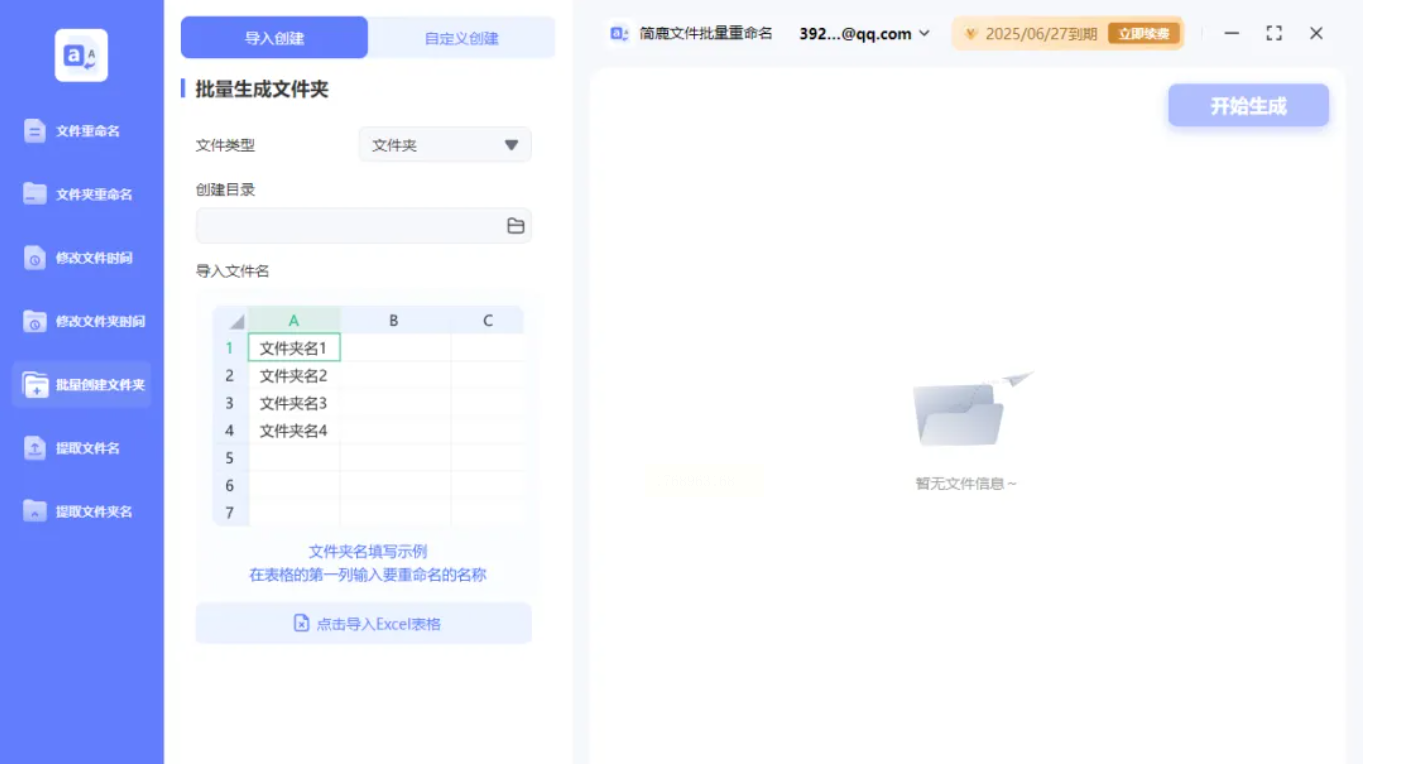Screen dimensions: 1408x764
Task: Click the 开始生成 button
Action: click(x=1248, y=106)
